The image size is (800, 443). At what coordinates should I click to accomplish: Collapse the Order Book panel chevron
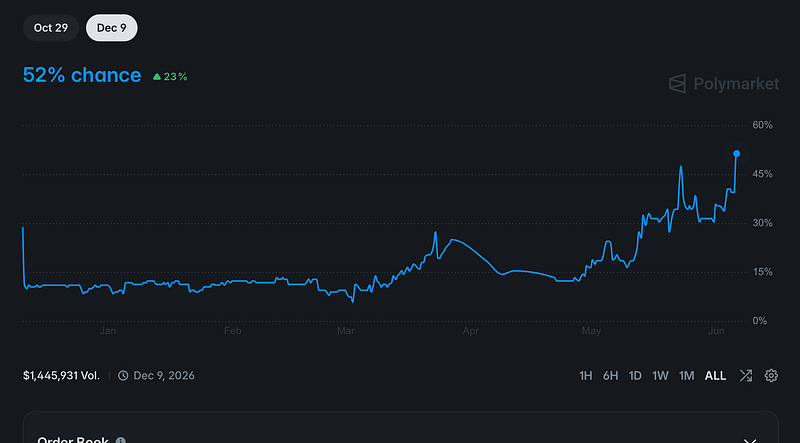tap(749, 441)
